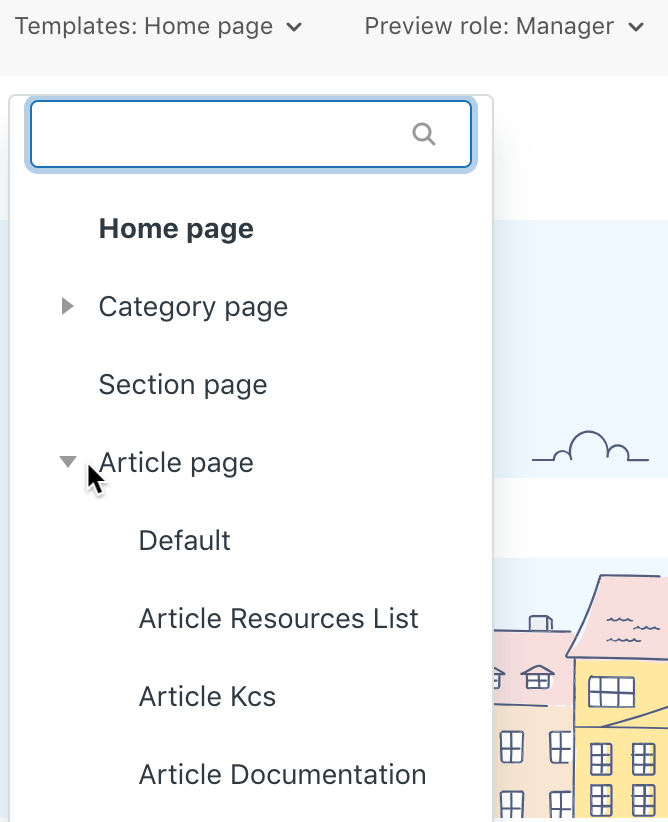Image resolution: width=668 pixels, height=822 pixels.
Task: Click the Category page tree item
Action: point(192,306)
